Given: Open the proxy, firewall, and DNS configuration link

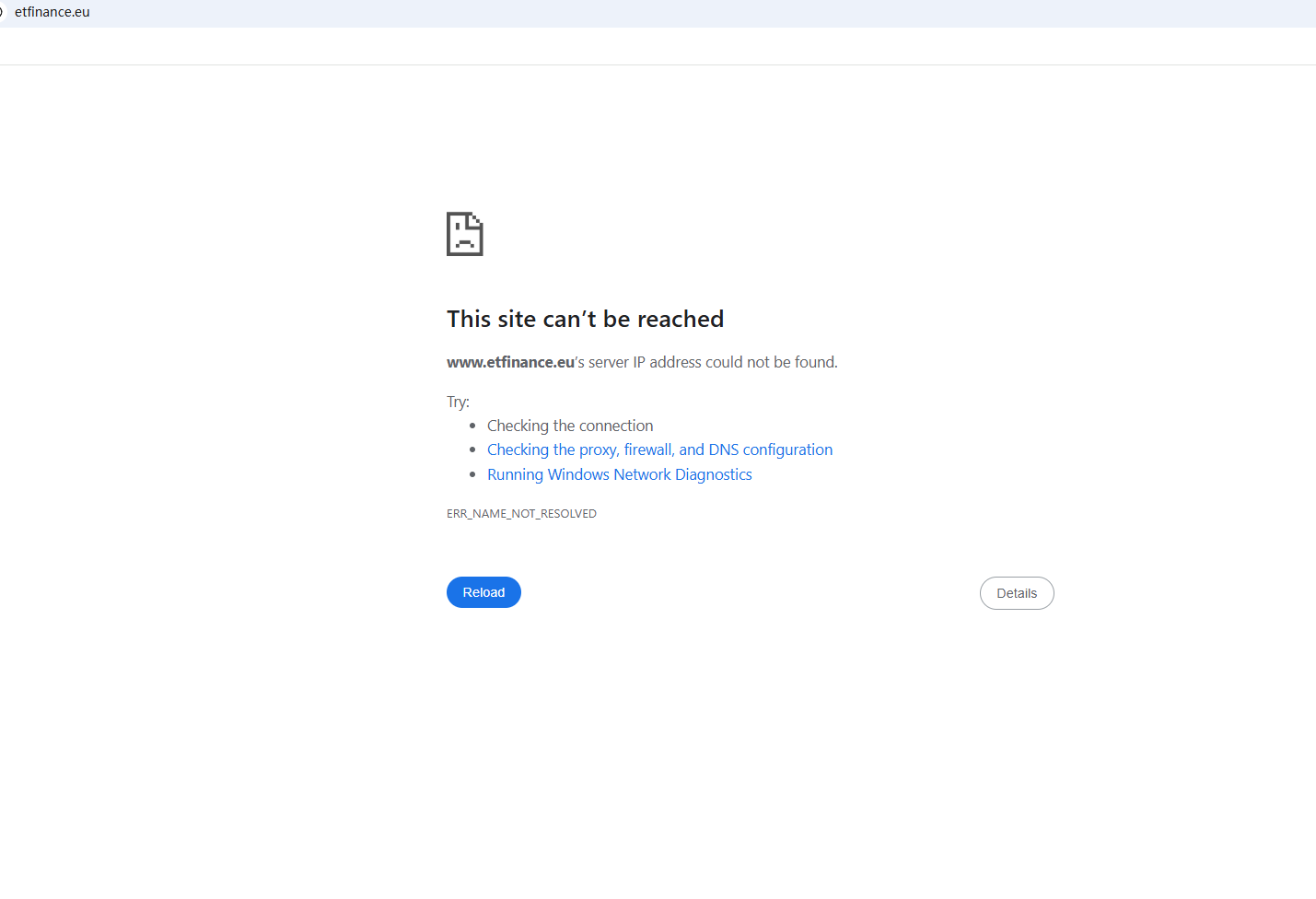Looking at the screenshot, I should pos(659,449).
